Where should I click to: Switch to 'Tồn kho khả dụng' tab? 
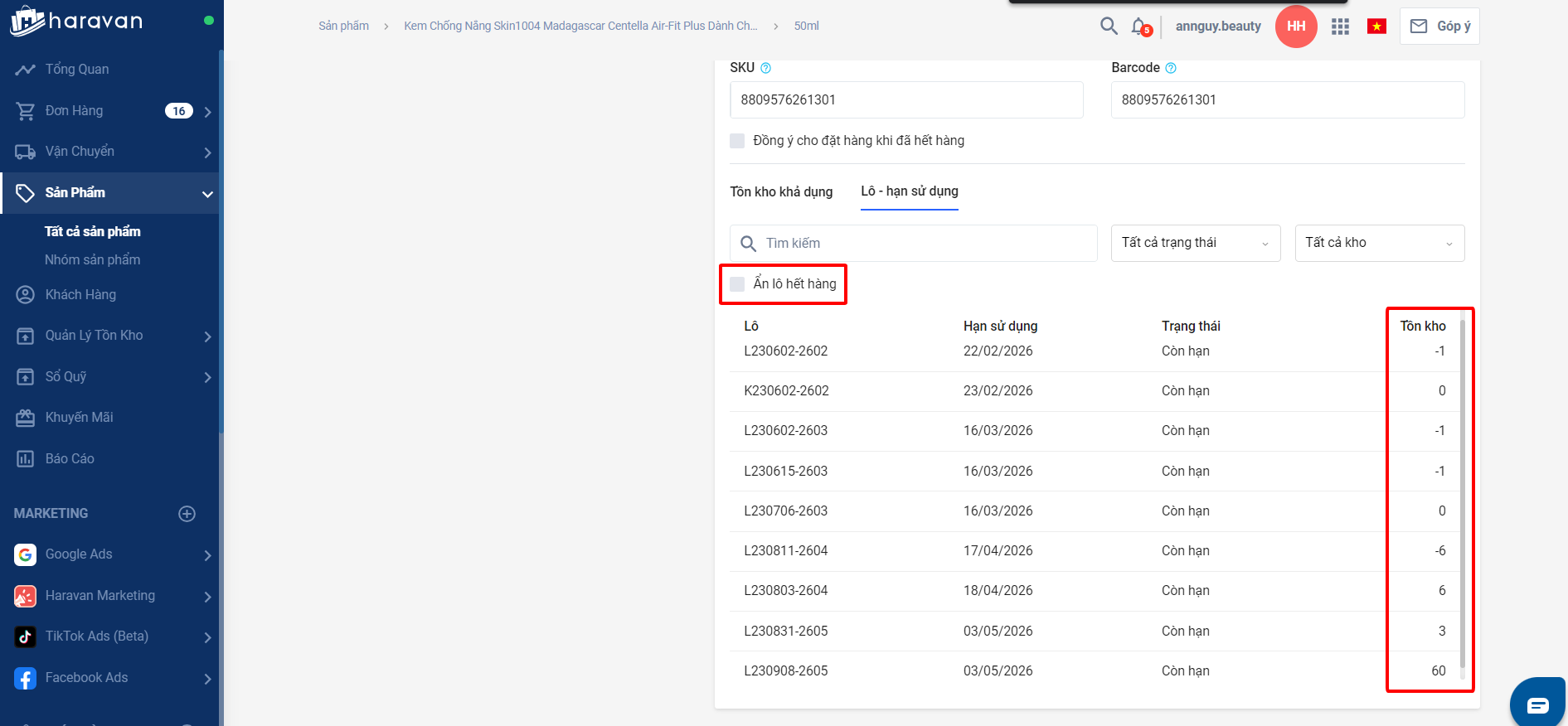pyautogui.click(x=781, y=191)
